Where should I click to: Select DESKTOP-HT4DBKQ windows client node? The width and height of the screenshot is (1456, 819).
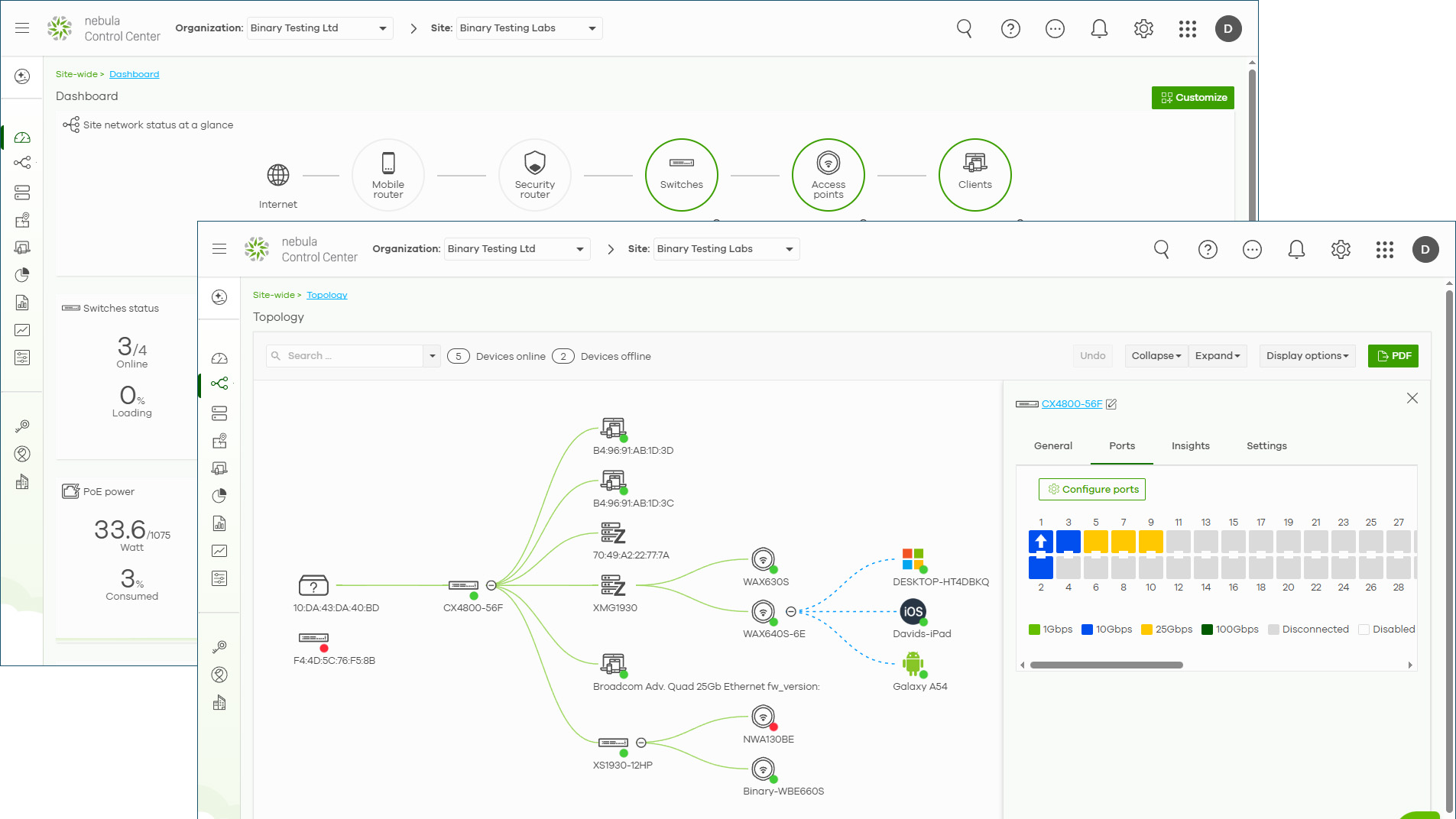(913, 559)
